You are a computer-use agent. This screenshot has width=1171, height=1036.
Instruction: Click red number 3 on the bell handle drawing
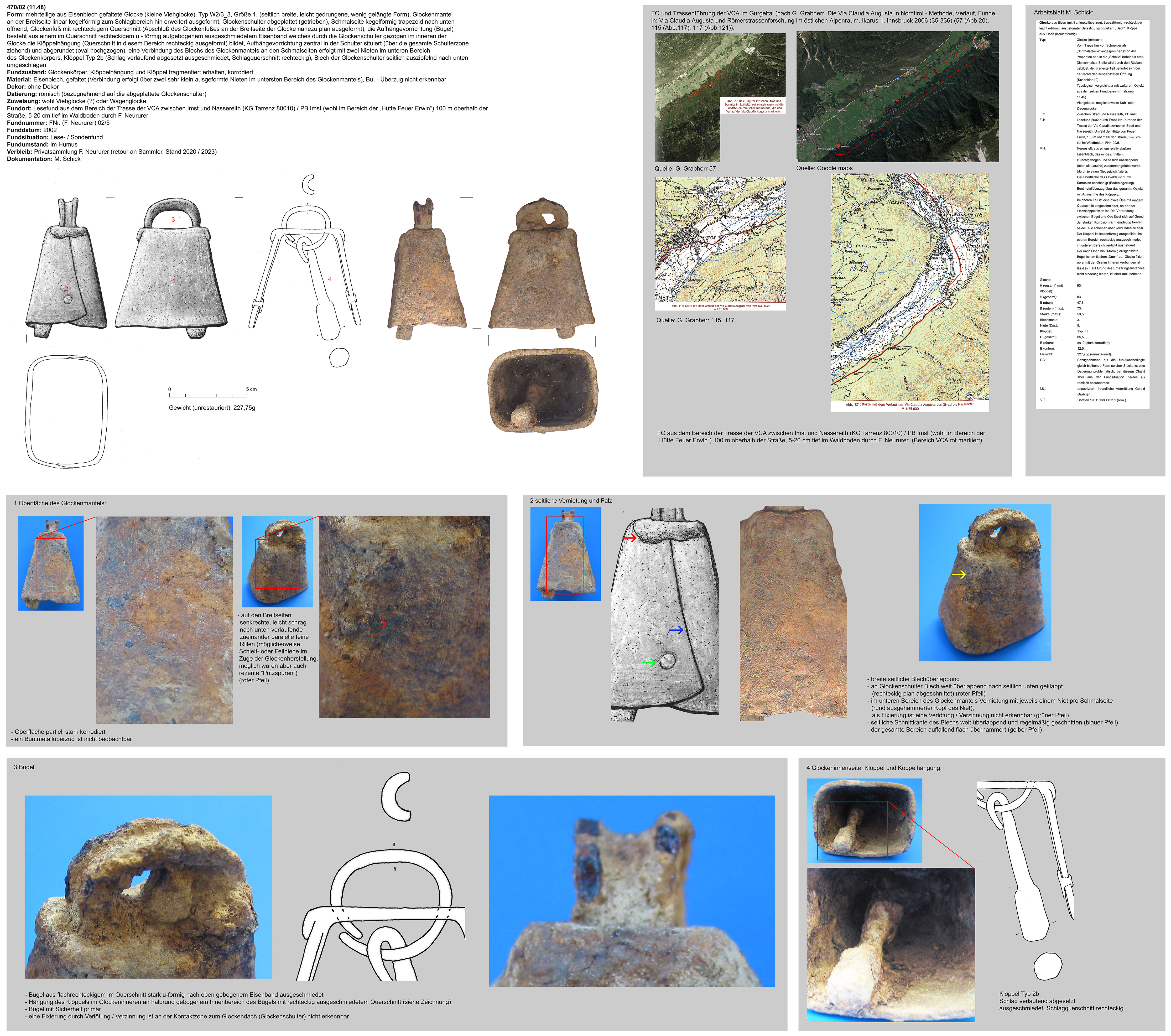(x=173, y=219)
